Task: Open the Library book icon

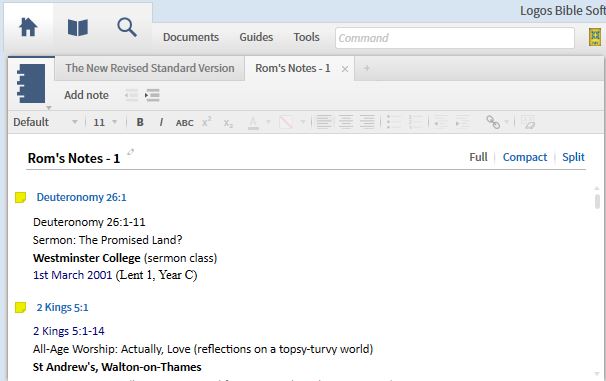Action: point(78,28)
